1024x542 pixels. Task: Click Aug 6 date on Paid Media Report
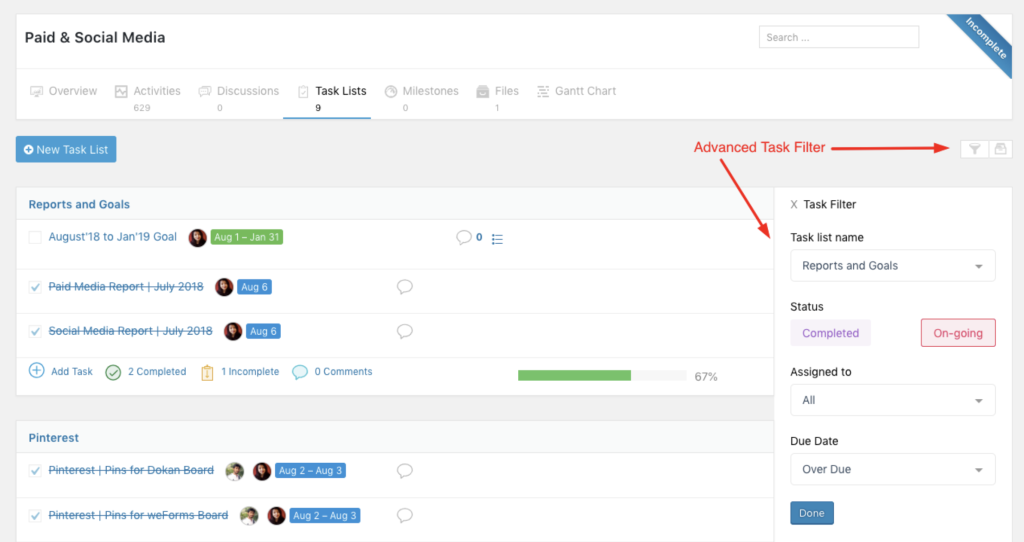click(x=254, y=287)
